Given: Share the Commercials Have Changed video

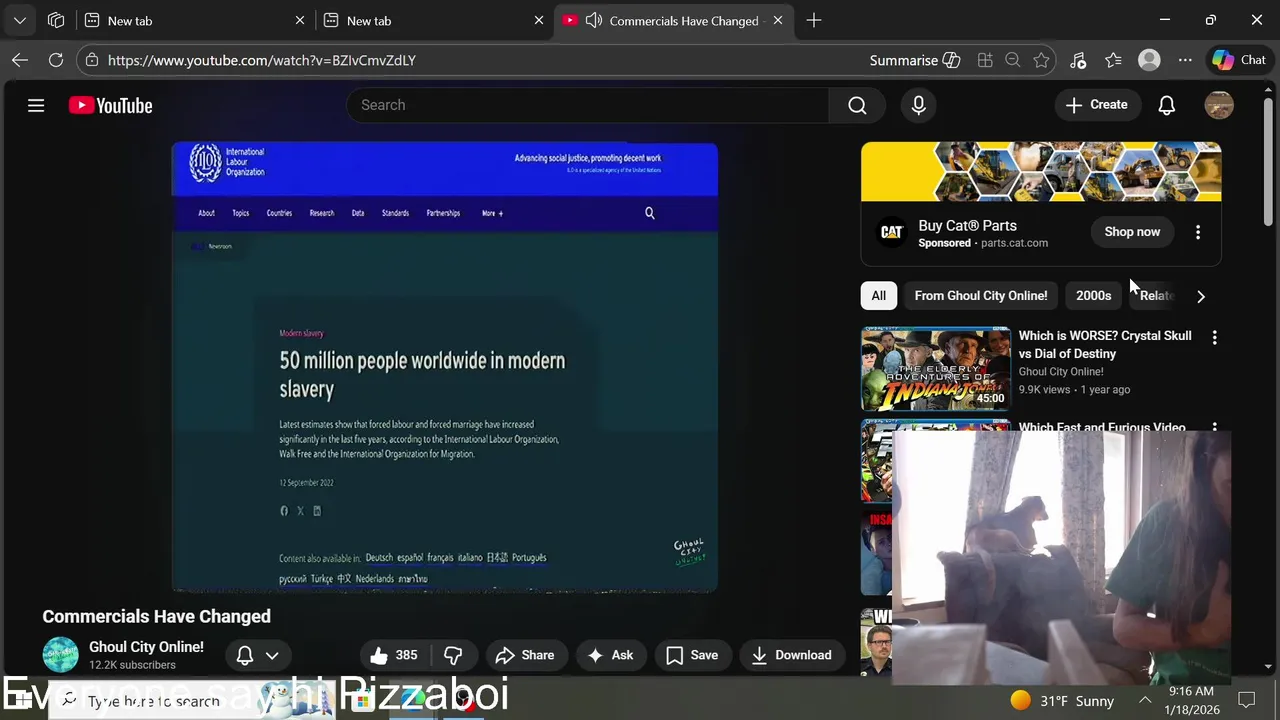Looking at the screenshot, I should 525,655.
